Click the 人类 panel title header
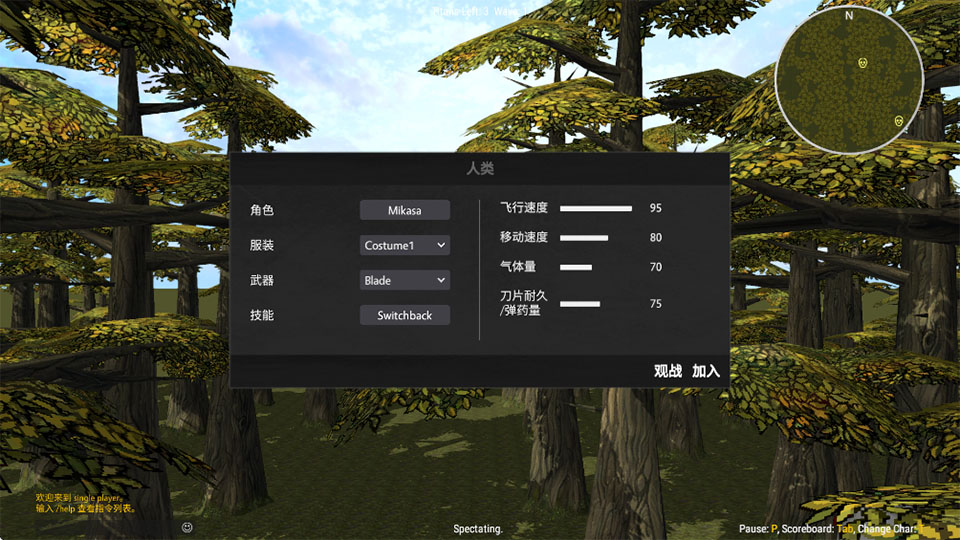Viewport: 960px width, 540px height. pos(480,168)
